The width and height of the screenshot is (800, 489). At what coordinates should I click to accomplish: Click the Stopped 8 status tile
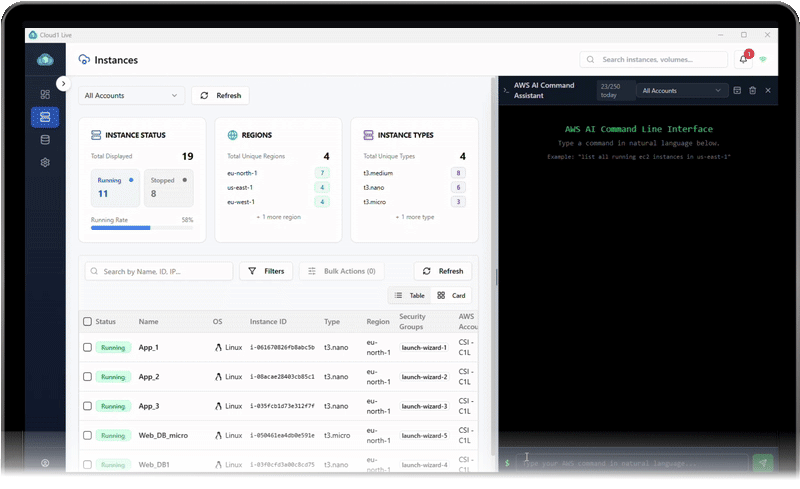[x=169, y=188]
